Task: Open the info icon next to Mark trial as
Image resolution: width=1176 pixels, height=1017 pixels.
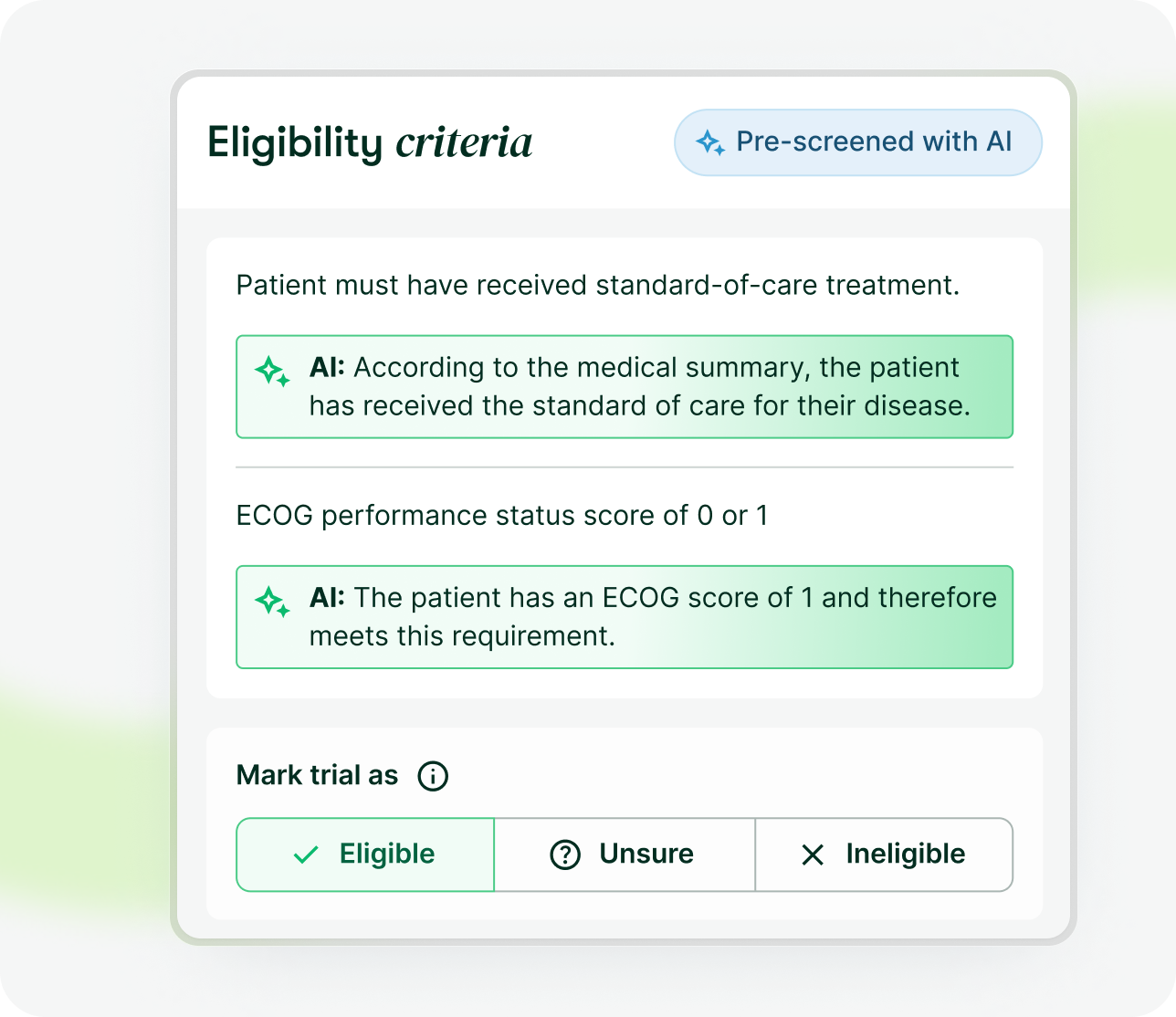Action: pos(433,776)
